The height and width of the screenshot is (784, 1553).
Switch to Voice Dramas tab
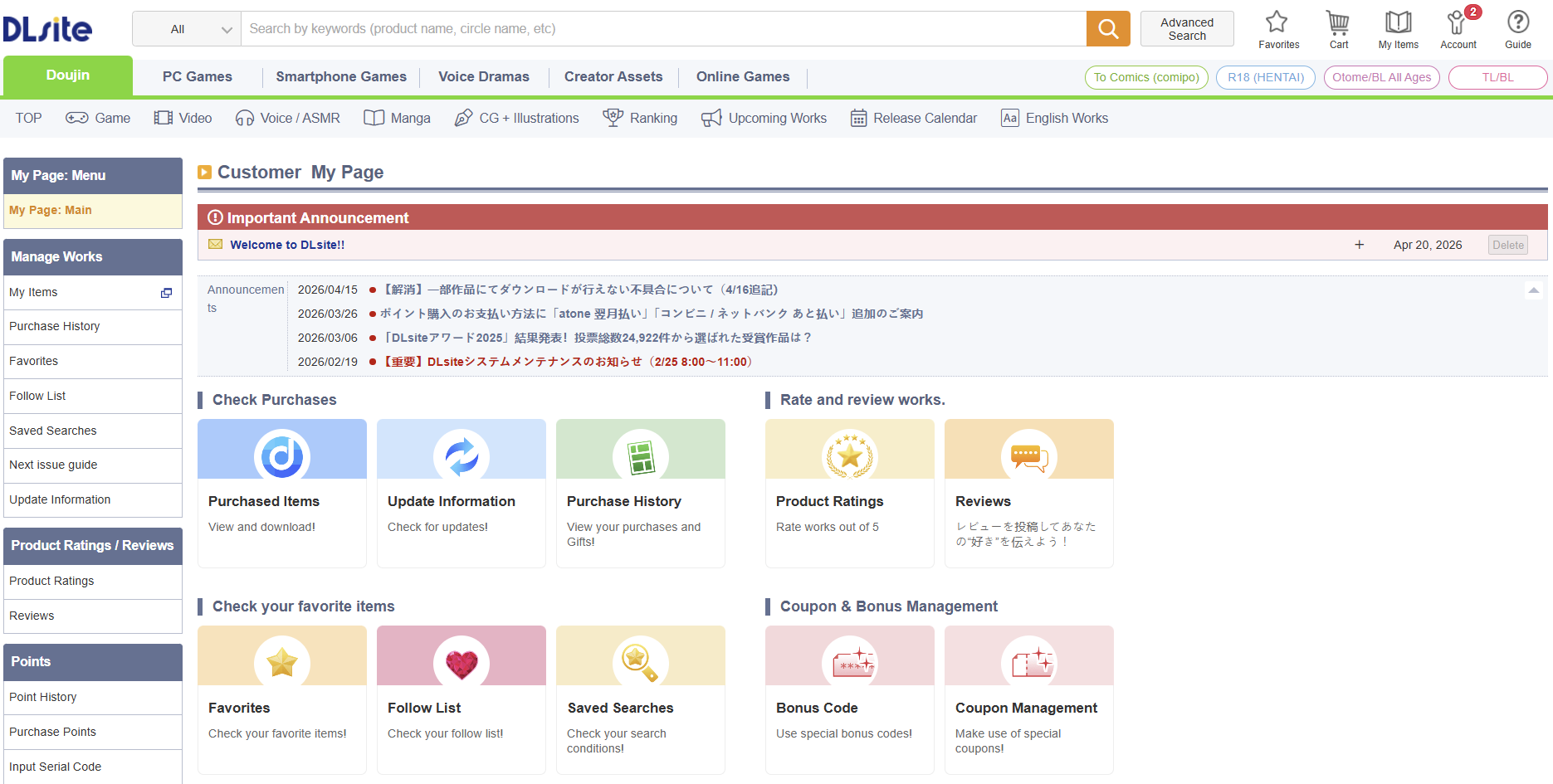(x=484, y=76)
